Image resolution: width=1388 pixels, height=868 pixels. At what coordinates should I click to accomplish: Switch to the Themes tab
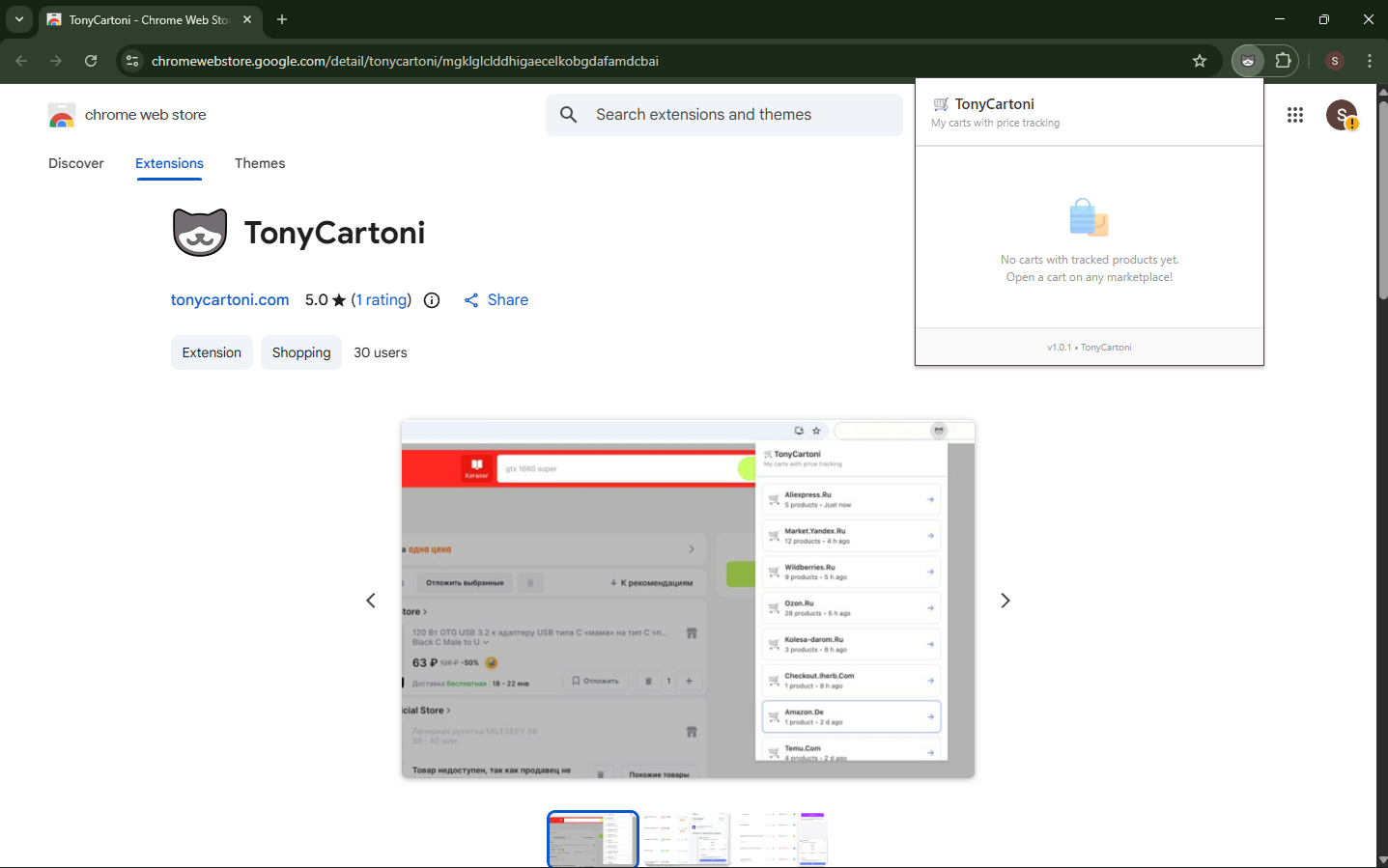pyautogui.click(x=260, y=163)
